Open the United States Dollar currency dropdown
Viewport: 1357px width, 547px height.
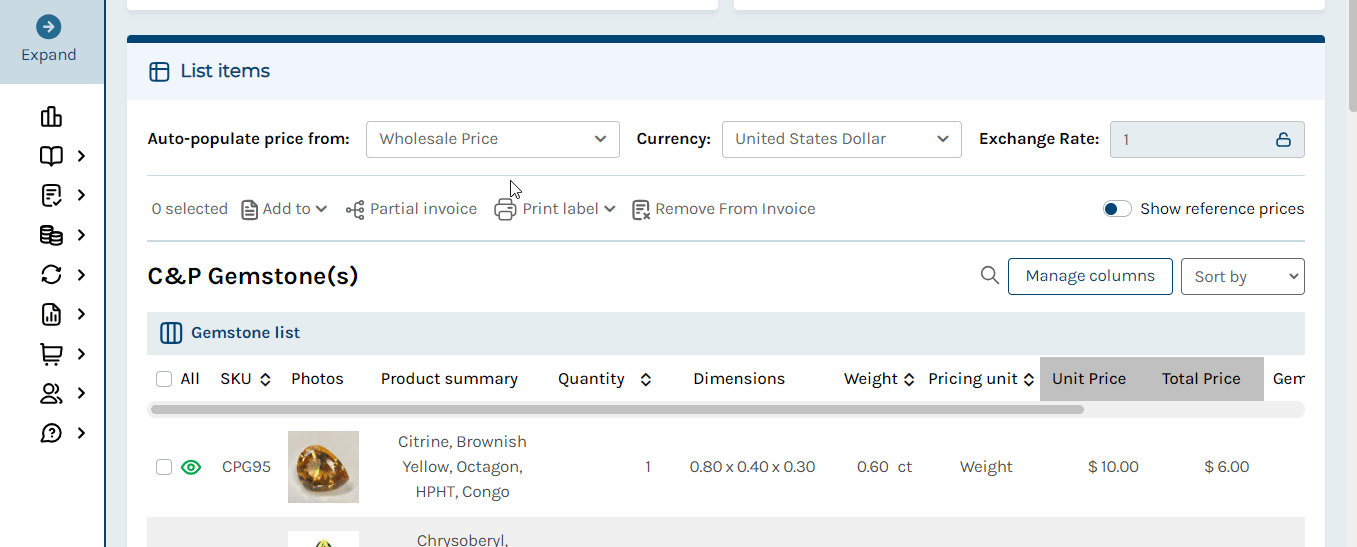point(842,139)
